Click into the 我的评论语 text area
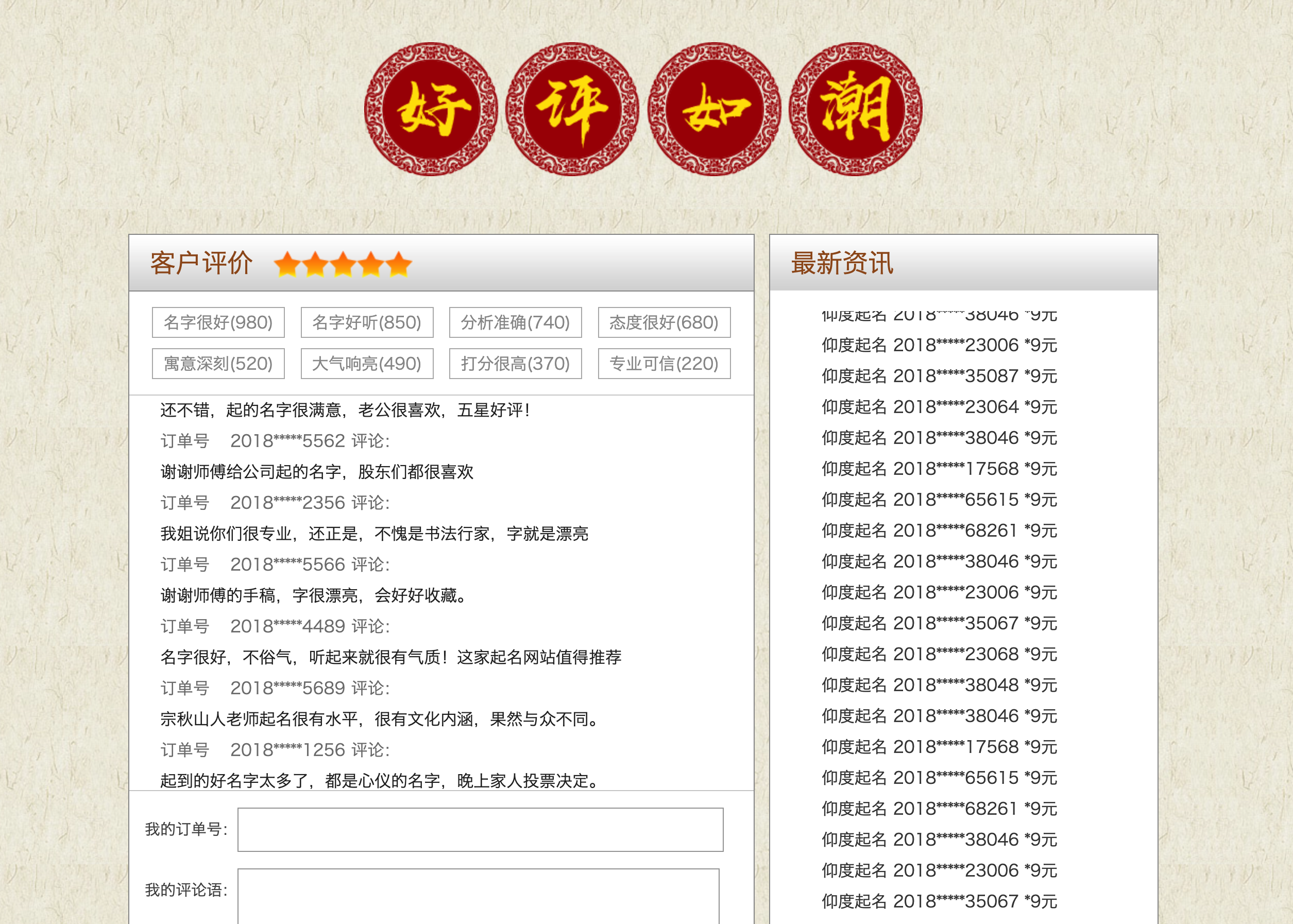 (478, 896)
